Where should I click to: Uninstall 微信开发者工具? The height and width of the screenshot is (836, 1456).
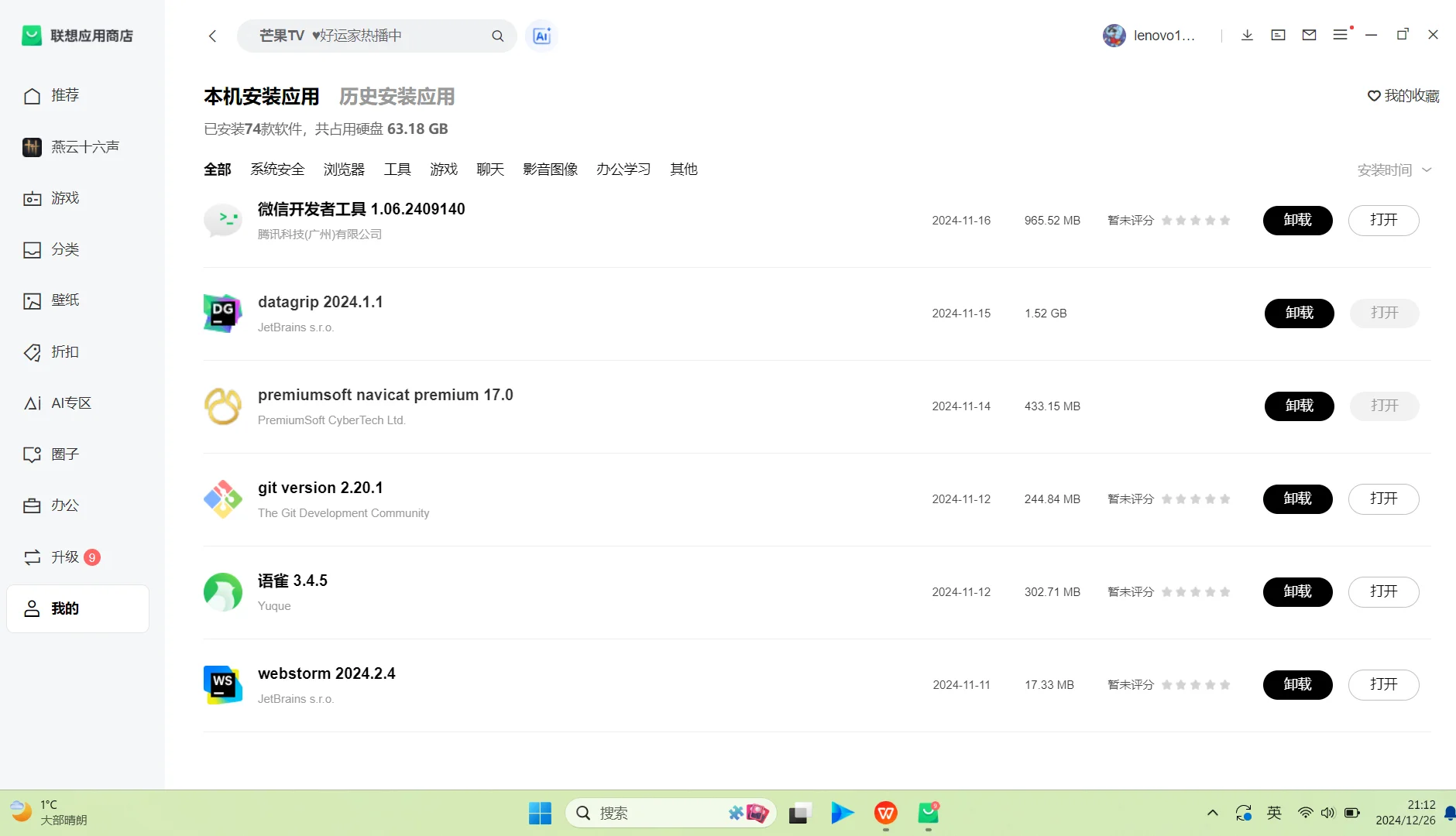(x=1298, y=221)
